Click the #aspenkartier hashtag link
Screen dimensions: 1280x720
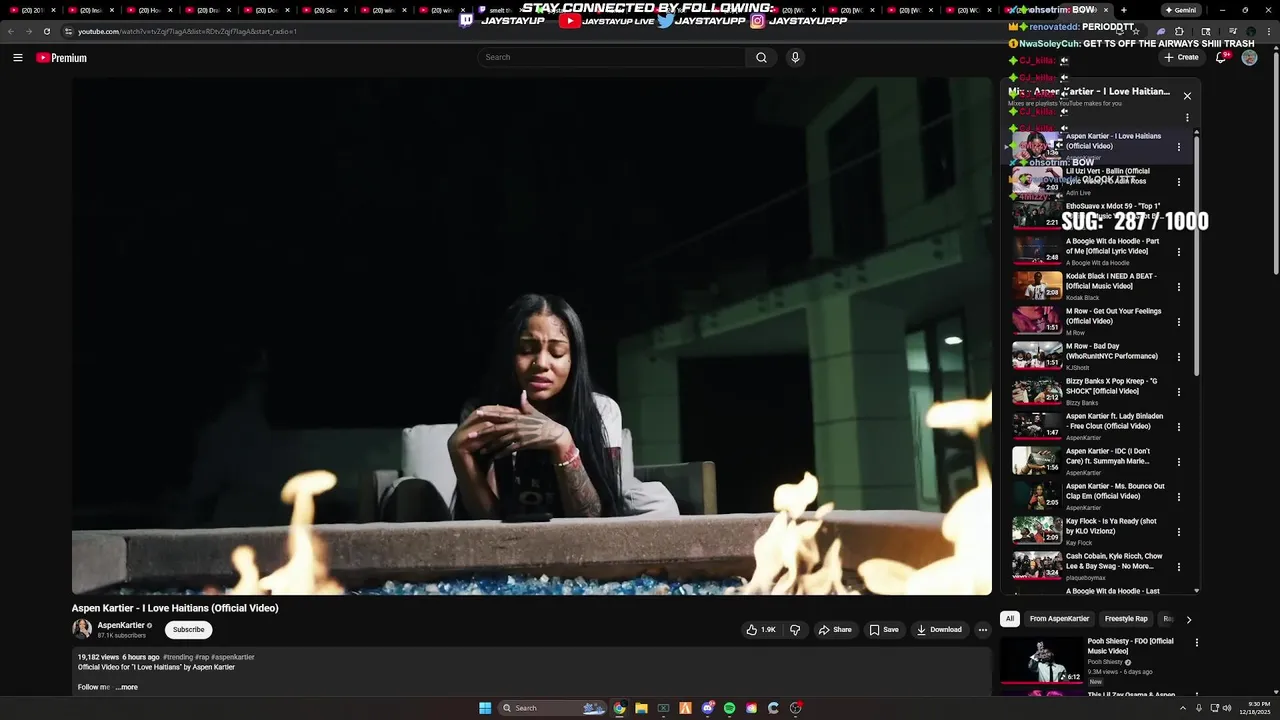[233, 657]
